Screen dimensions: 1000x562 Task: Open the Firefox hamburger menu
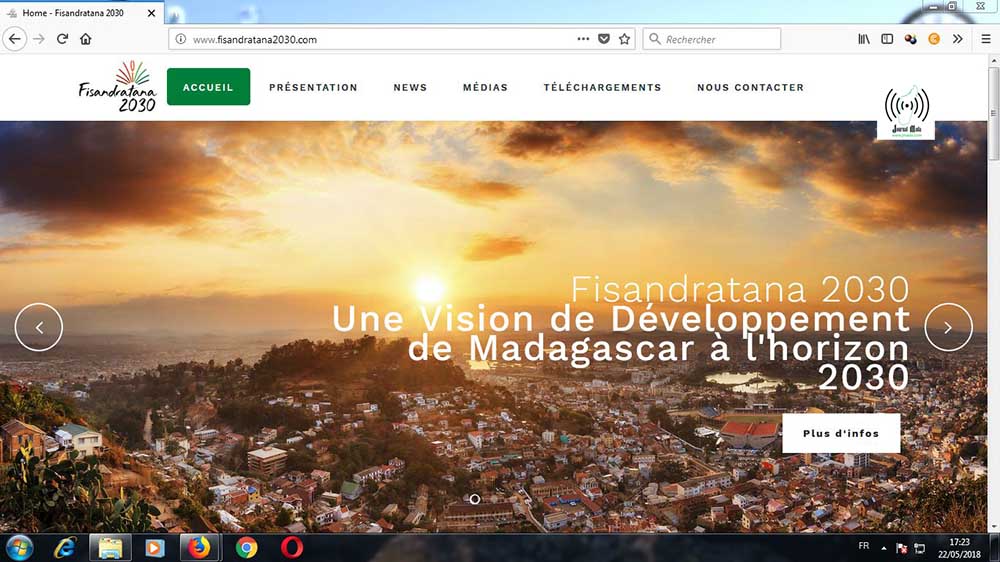[x=986, y=39]
